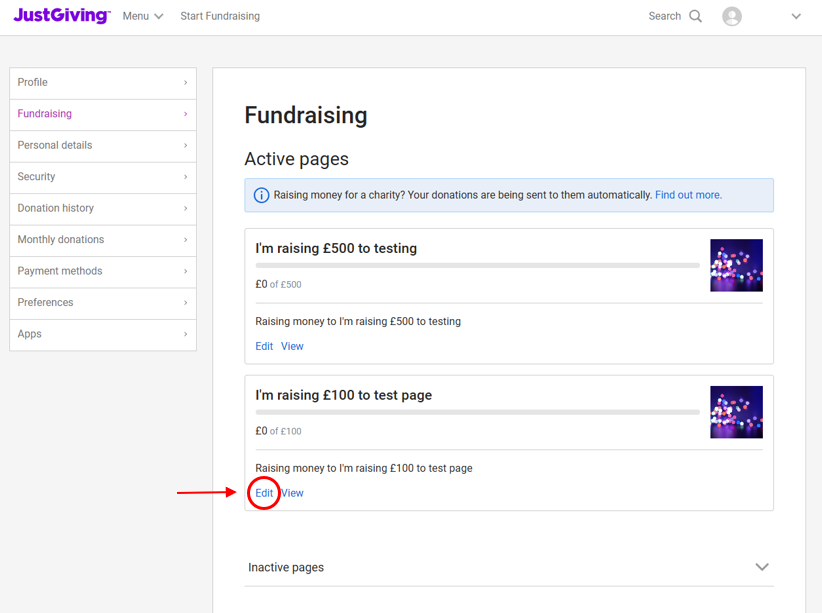The width and height of the screenshot is (822, 613).
Task: Click the info icon in charity notice
Action: coord(261,195)
